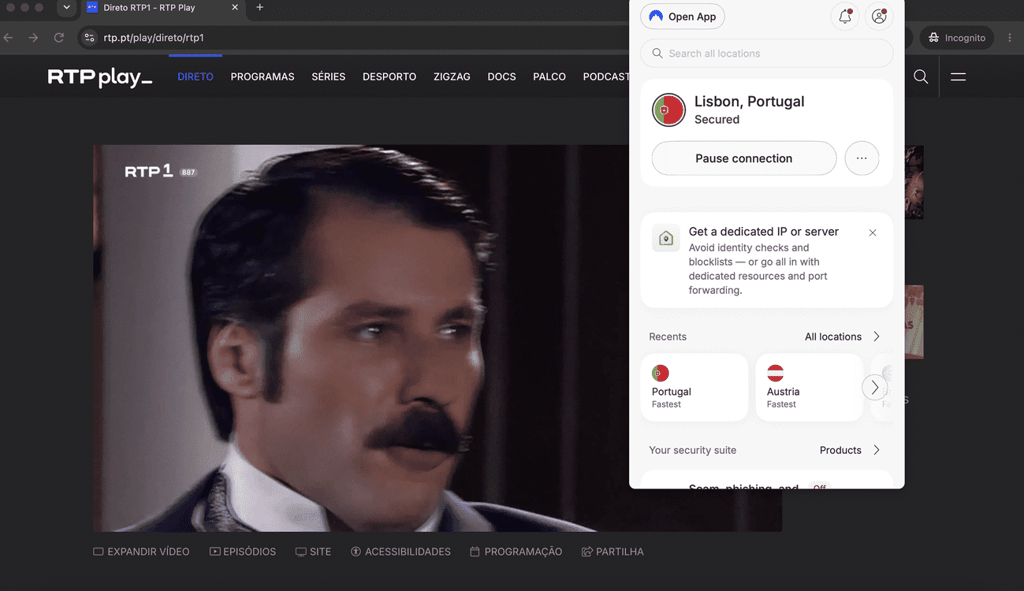Open ACESSIBILIDADES options
This screenshot has width=1024, height=591.
coord(400,552)
